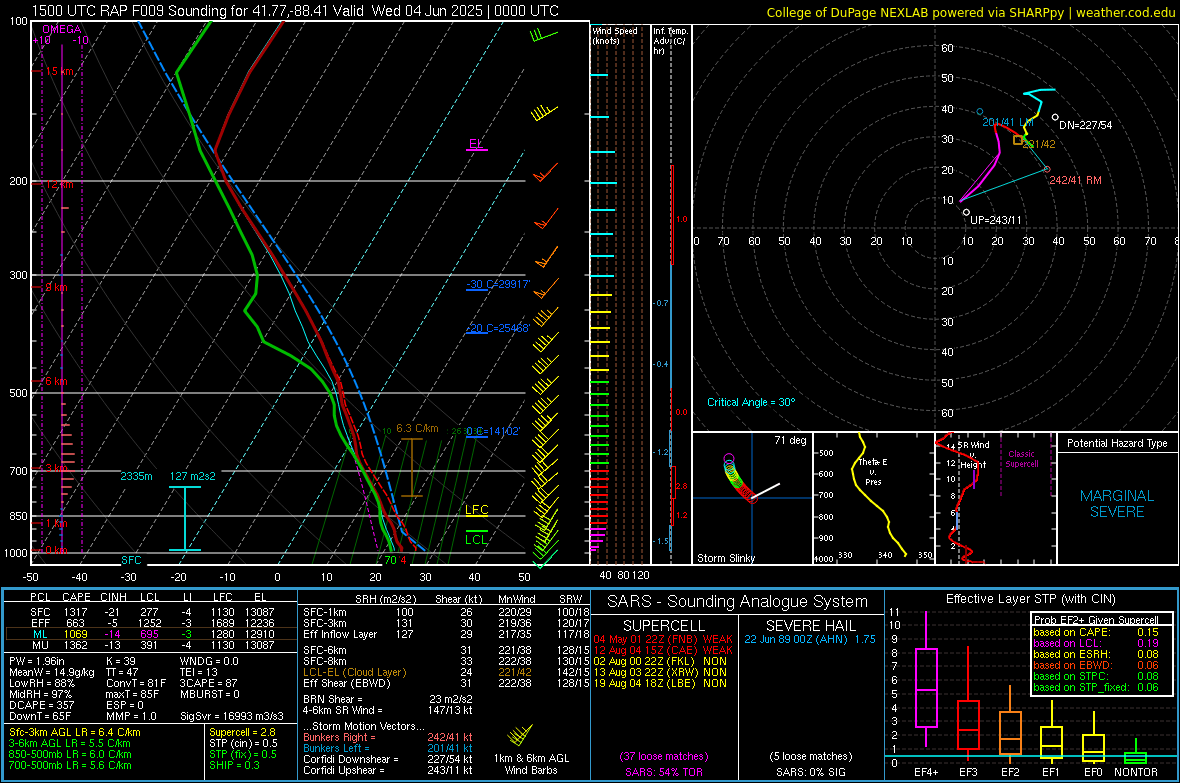
Task: Click the -30 C=29917' height label
Action: coord(498,284)
